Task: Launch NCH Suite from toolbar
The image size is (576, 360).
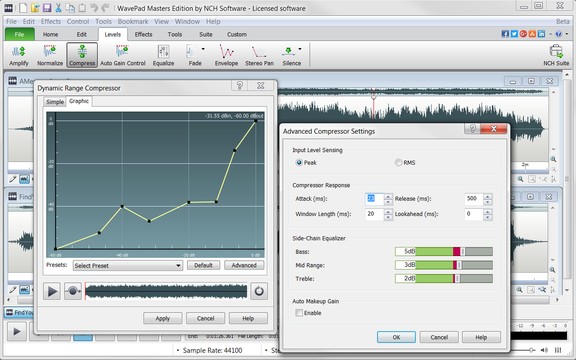Action: tap(556, 55)
